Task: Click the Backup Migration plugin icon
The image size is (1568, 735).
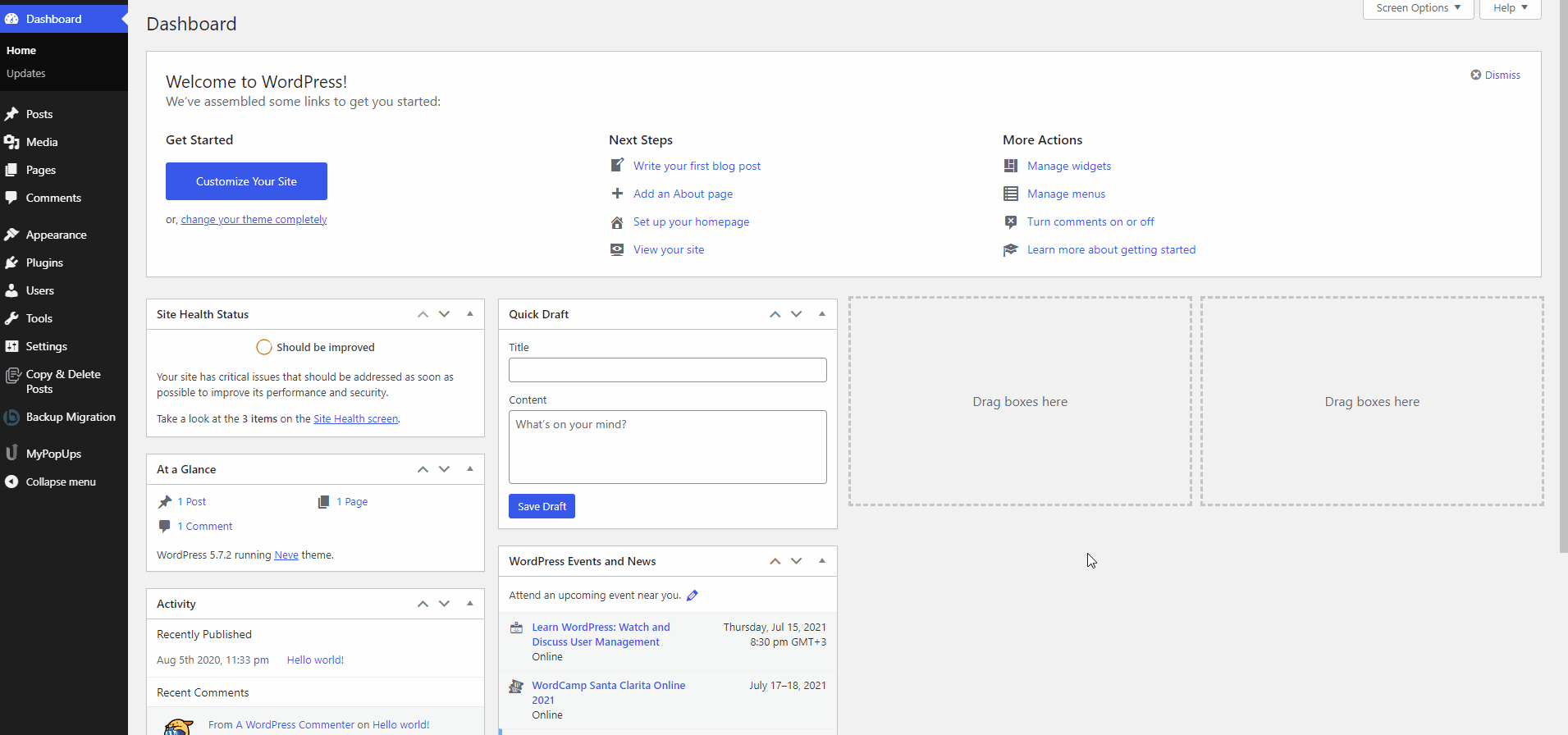Action: coord(11,418)
